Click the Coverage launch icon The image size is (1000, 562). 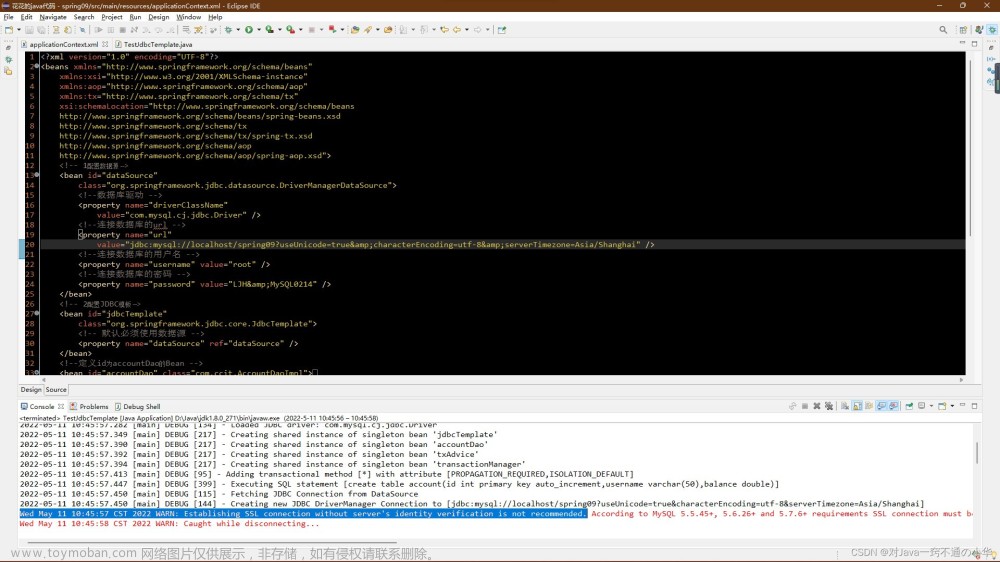[270, 29]
